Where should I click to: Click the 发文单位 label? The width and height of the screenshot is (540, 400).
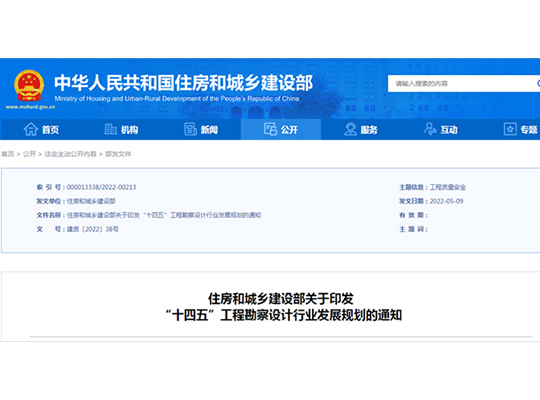point(51,201)
